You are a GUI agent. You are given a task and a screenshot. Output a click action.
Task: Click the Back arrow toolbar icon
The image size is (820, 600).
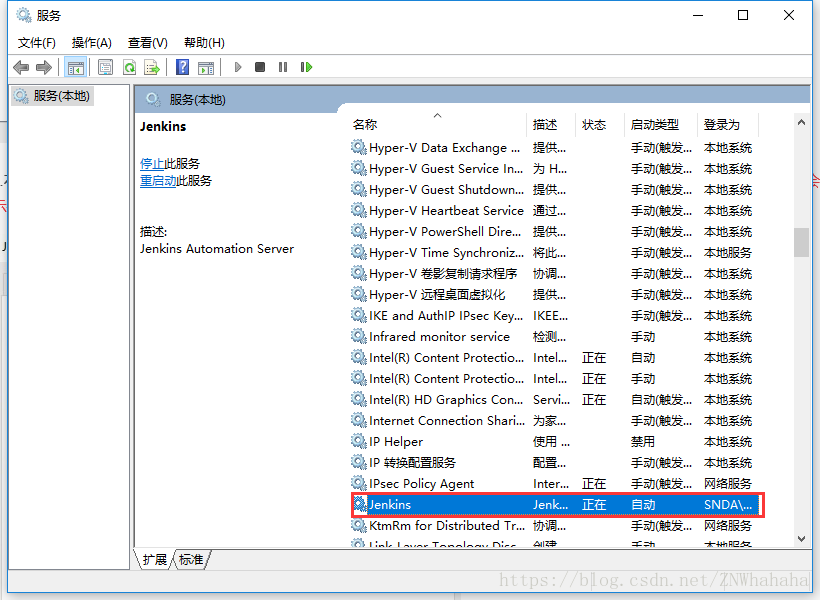tap(21, 67)
